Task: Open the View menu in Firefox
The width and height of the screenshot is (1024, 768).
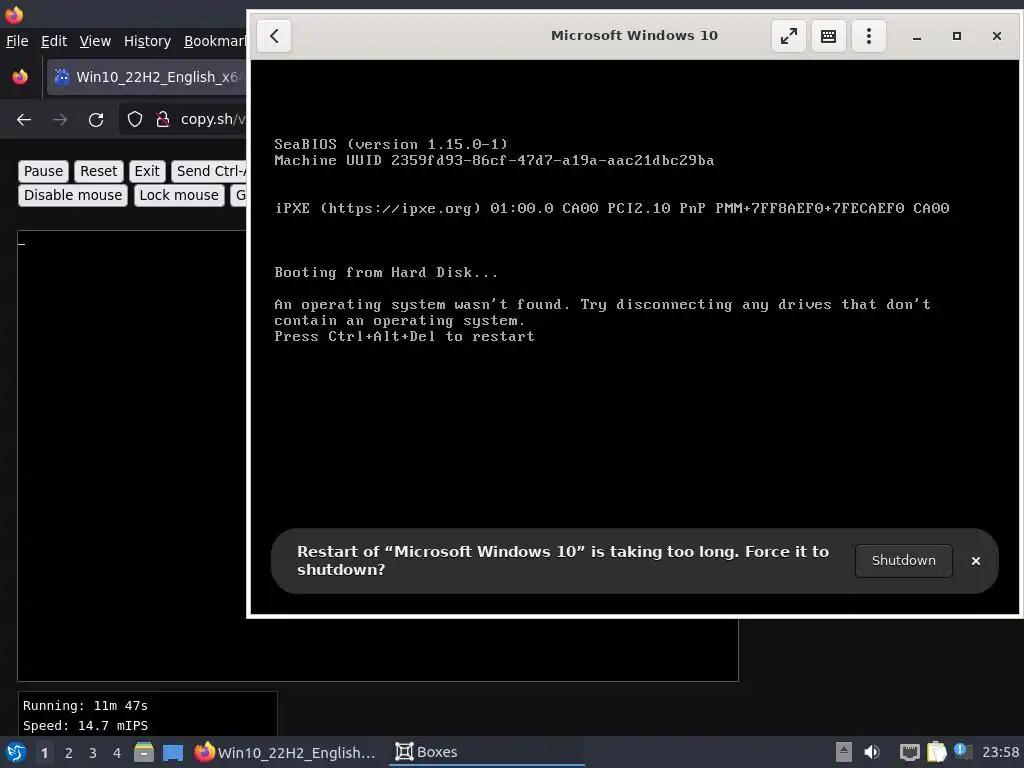Action: (x=95, y=41)
